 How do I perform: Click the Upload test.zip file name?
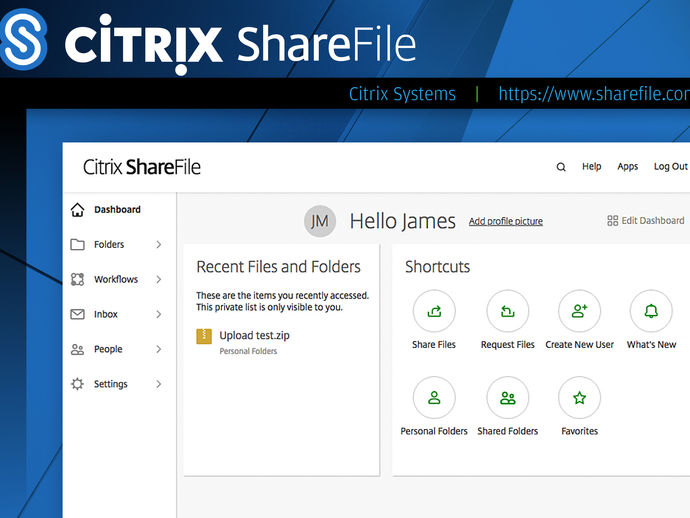pyautogui.click(x=254, y=335)
